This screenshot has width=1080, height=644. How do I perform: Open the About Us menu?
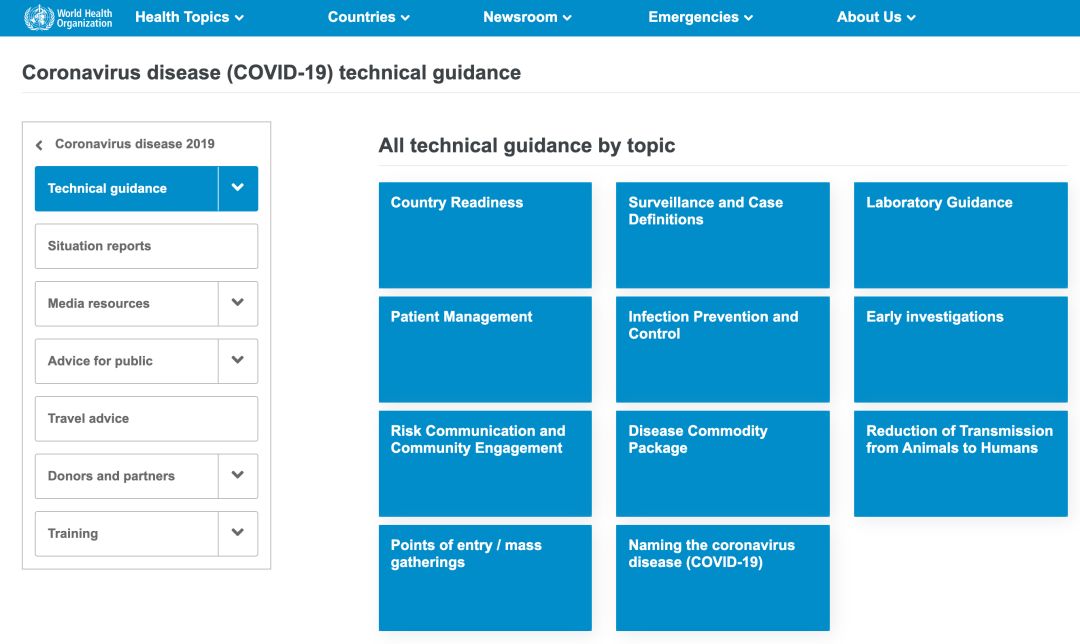(876, 17)
